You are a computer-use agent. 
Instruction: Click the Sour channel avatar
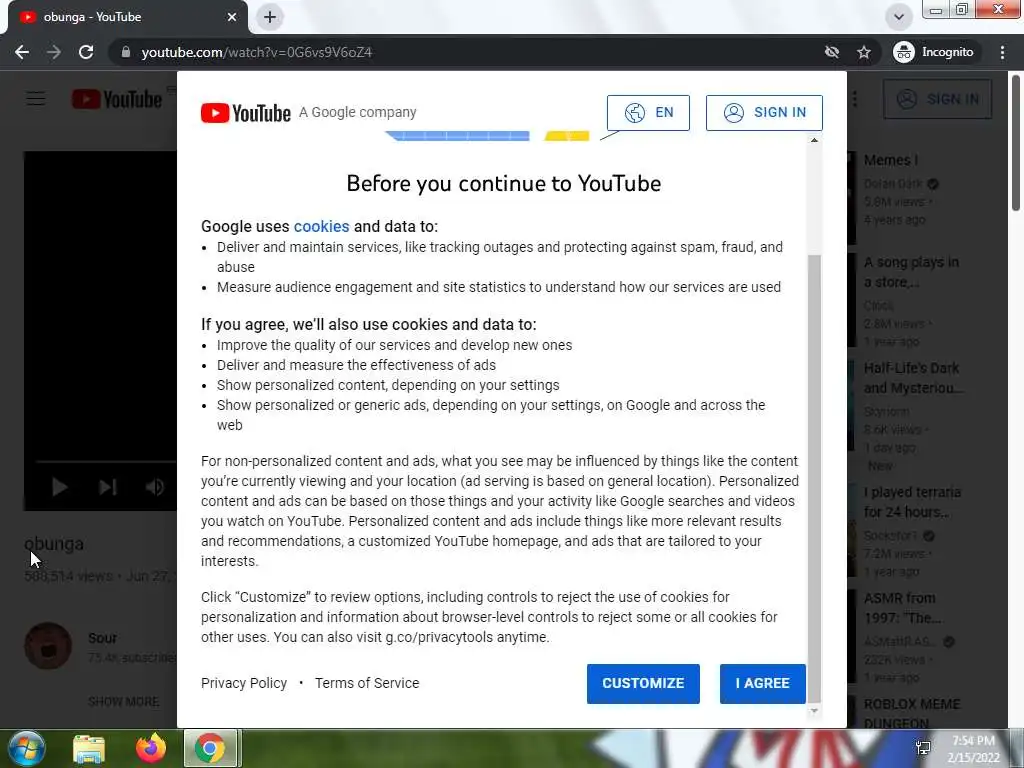click(x=48, y=646)
